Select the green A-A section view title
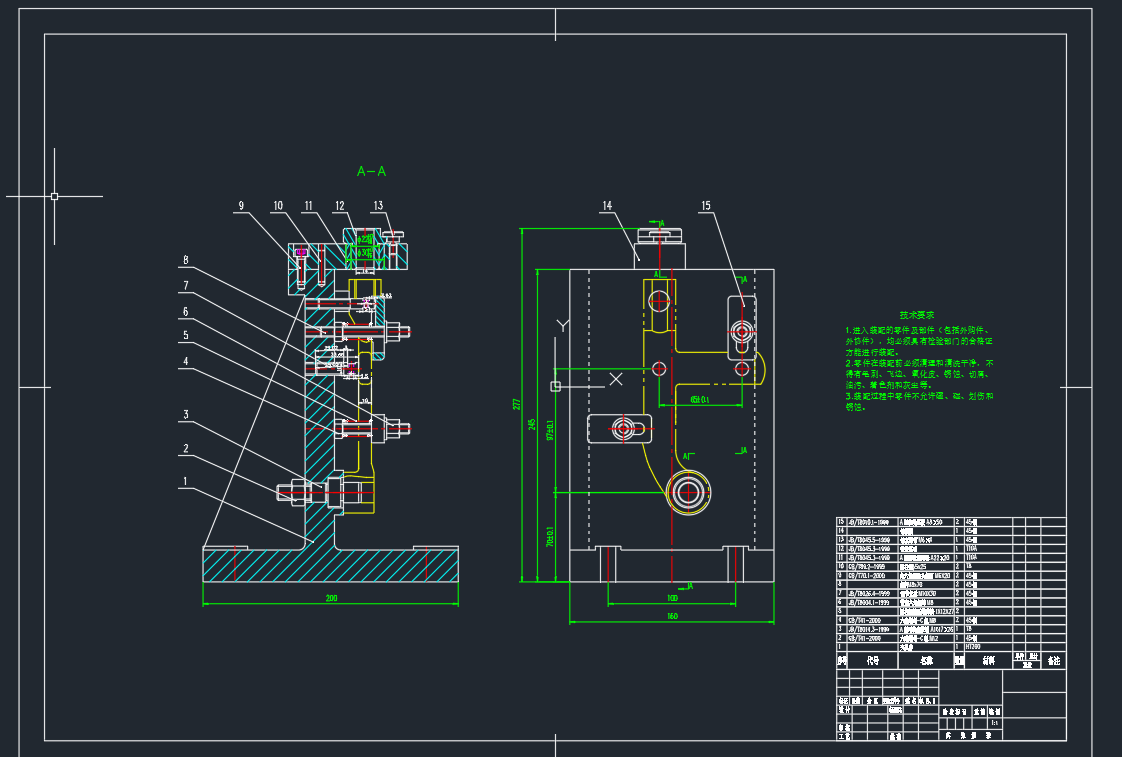Screen dimensions: 1122x757 click(371, 172)
